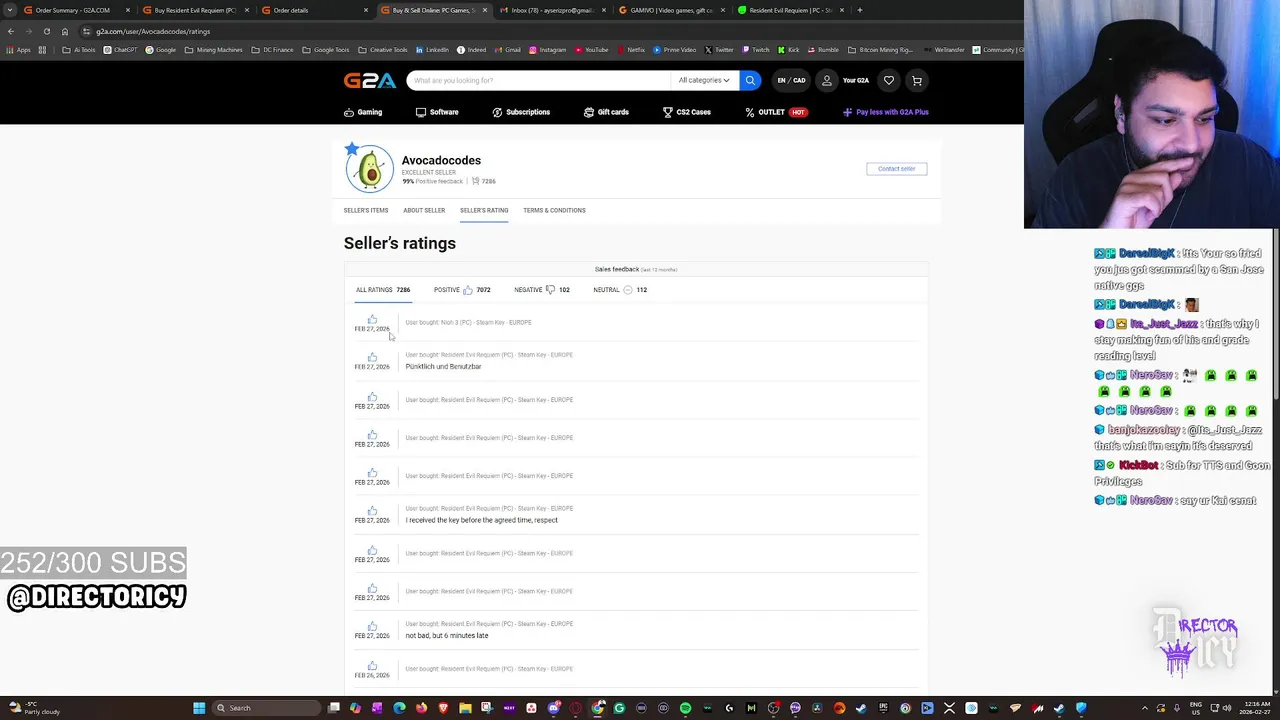The image size is (1280, 720).
Task: Click the browser reload button
Action: [x=46, y=31]
